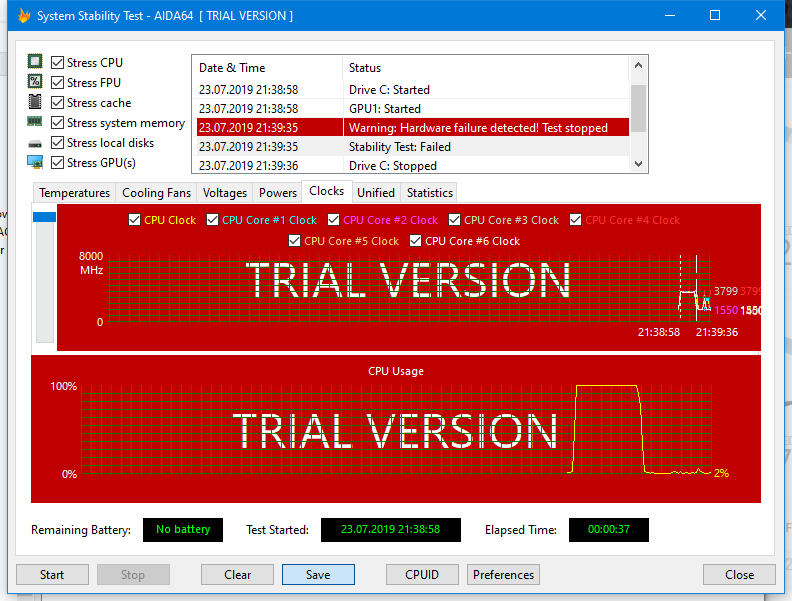Image resolution: width=792 pixels, height=601 pixels.
Task: Click the Elapsed Time 00:00:37 field
Action: (609, 529)
